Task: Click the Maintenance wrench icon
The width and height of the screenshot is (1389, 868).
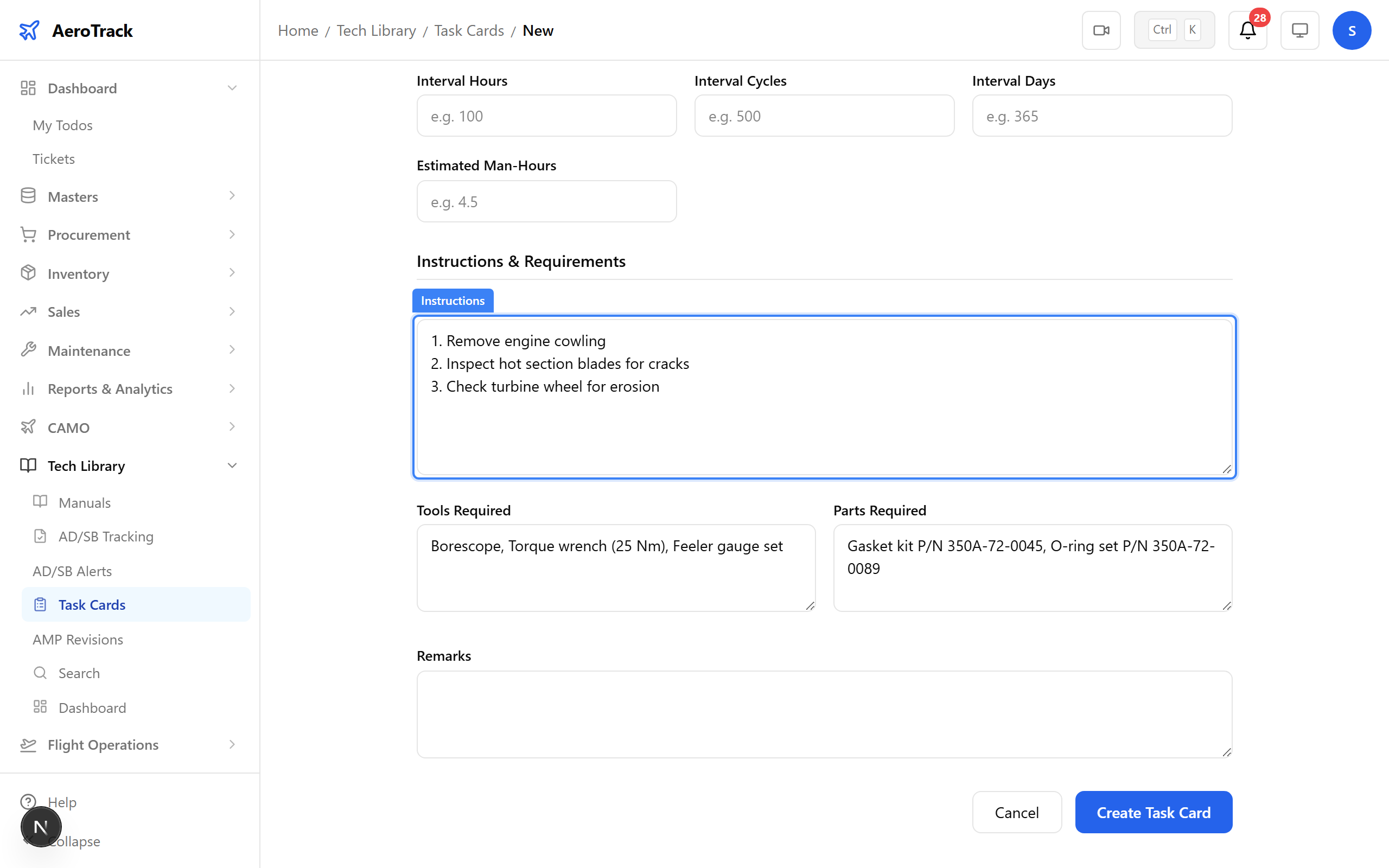Action: pos(28,350)
